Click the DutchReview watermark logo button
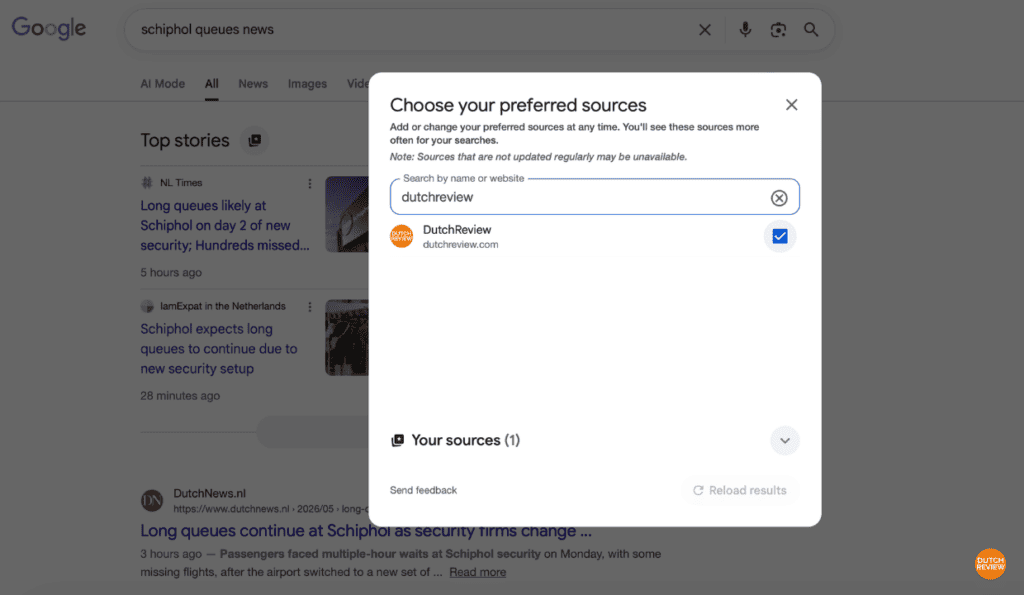 [990, 564]
